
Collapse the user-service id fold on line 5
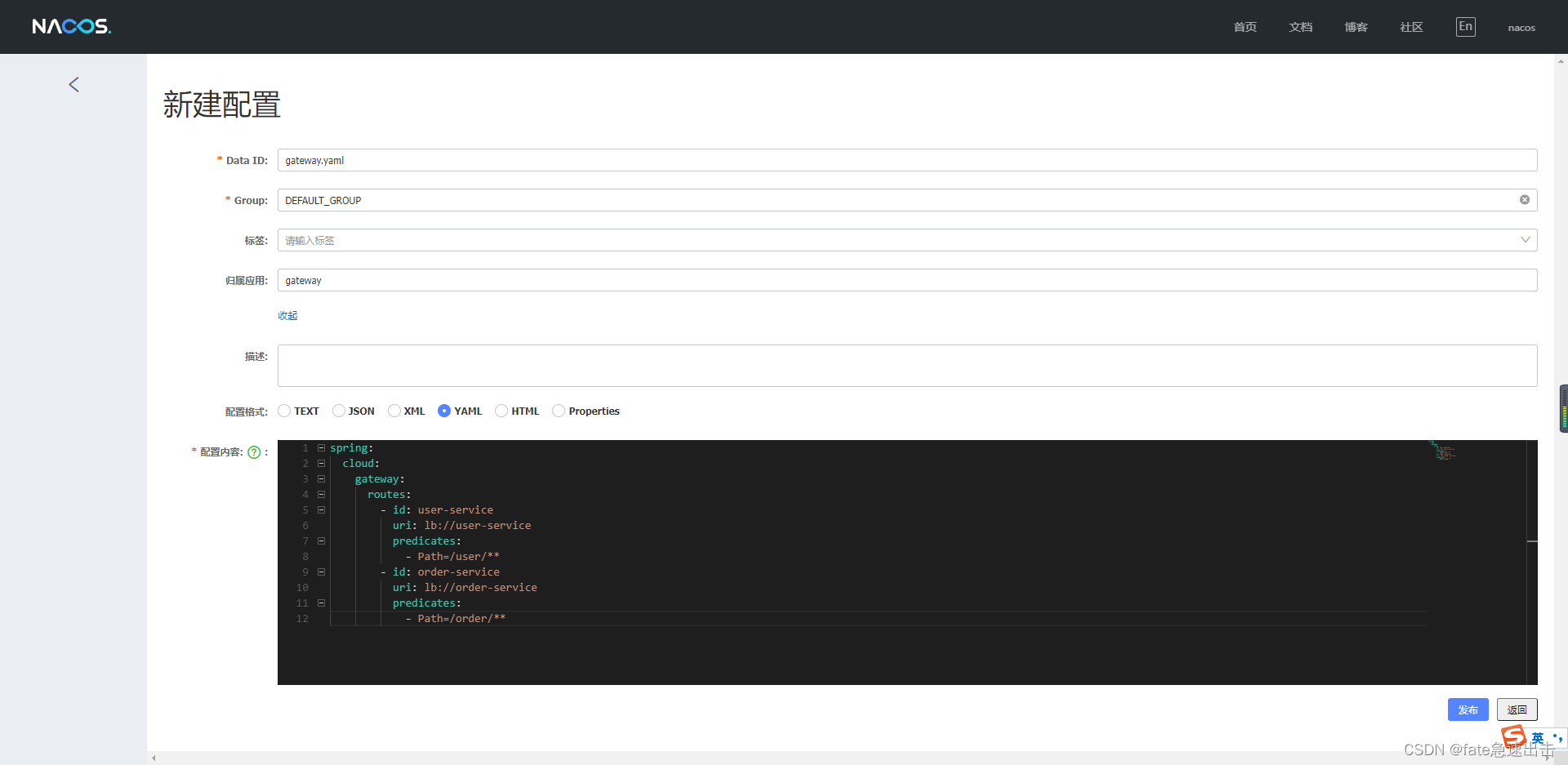click(322, 510)
